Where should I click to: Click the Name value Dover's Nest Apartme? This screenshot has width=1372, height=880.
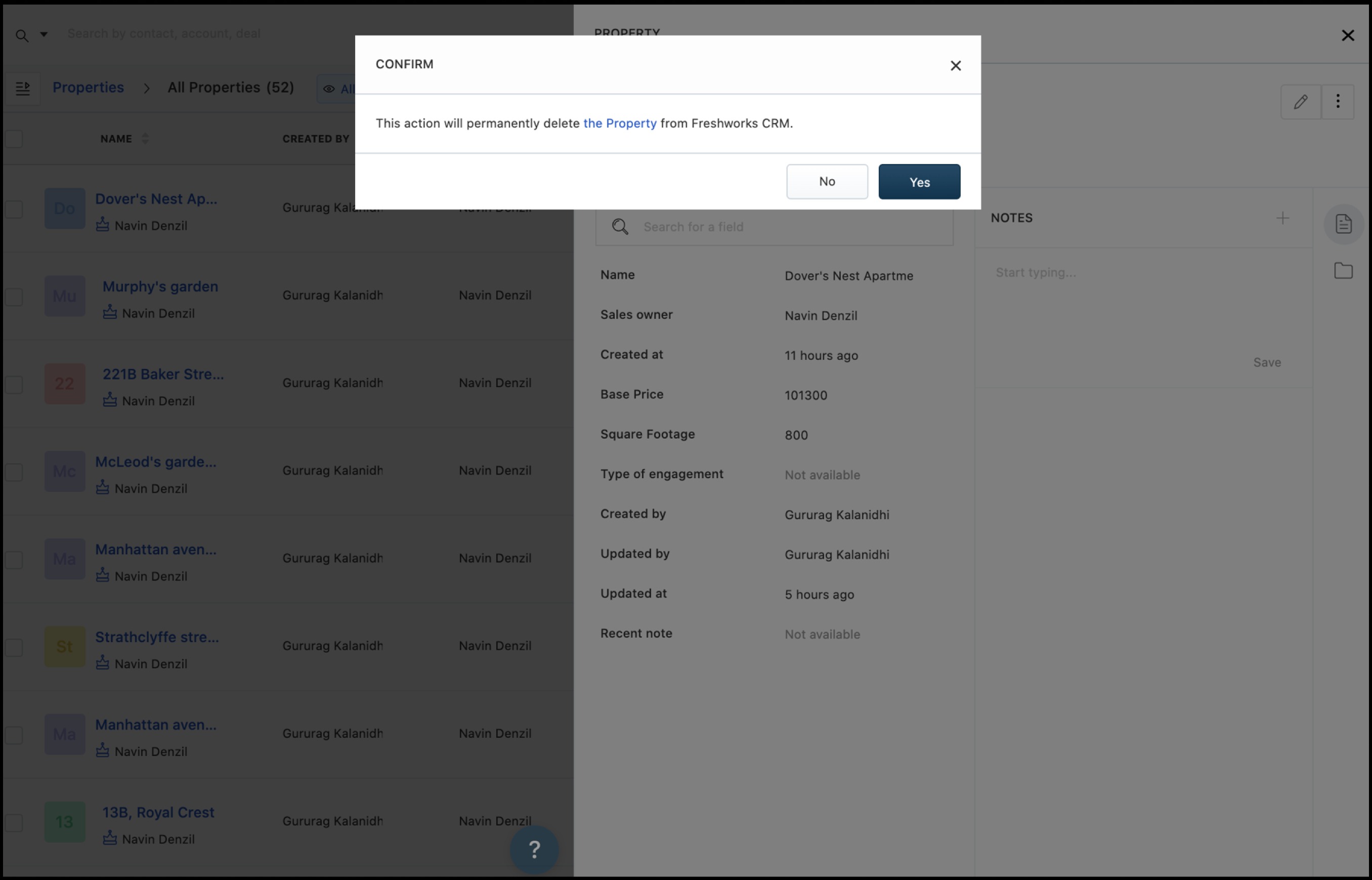tap(848, 276)
